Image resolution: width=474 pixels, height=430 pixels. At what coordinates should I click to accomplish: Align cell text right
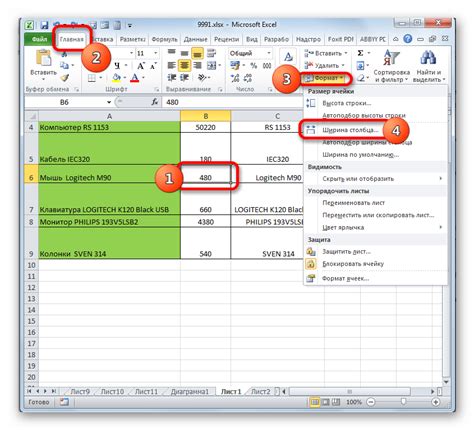click(x=197, y=65)
